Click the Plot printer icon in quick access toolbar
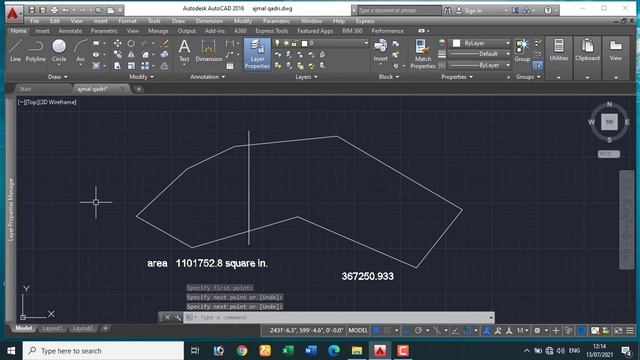Image resolution: width=640 pixels, height=360 pixels. click(54, 10)
